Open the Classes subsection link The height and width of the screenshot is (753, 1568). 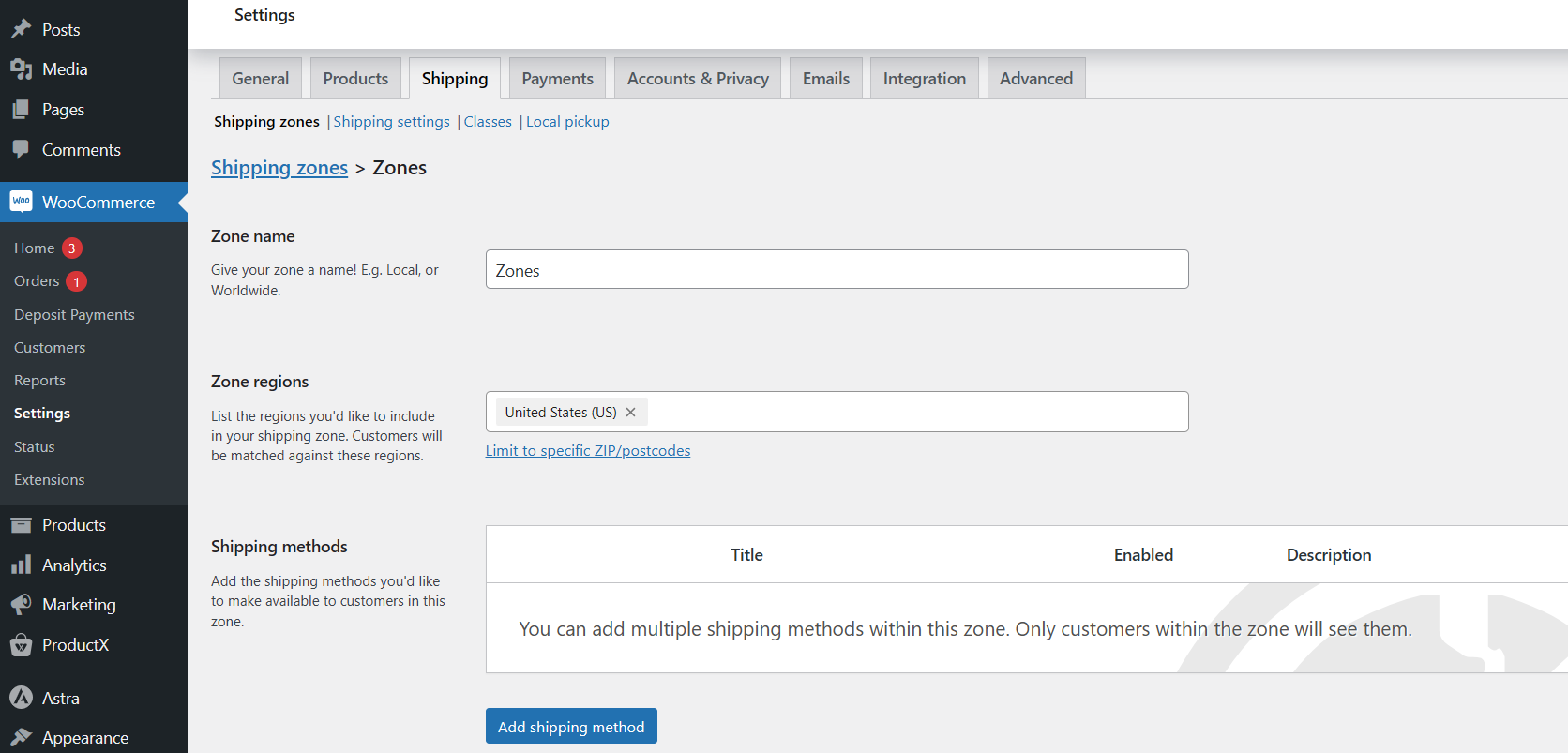coord(488,122)
